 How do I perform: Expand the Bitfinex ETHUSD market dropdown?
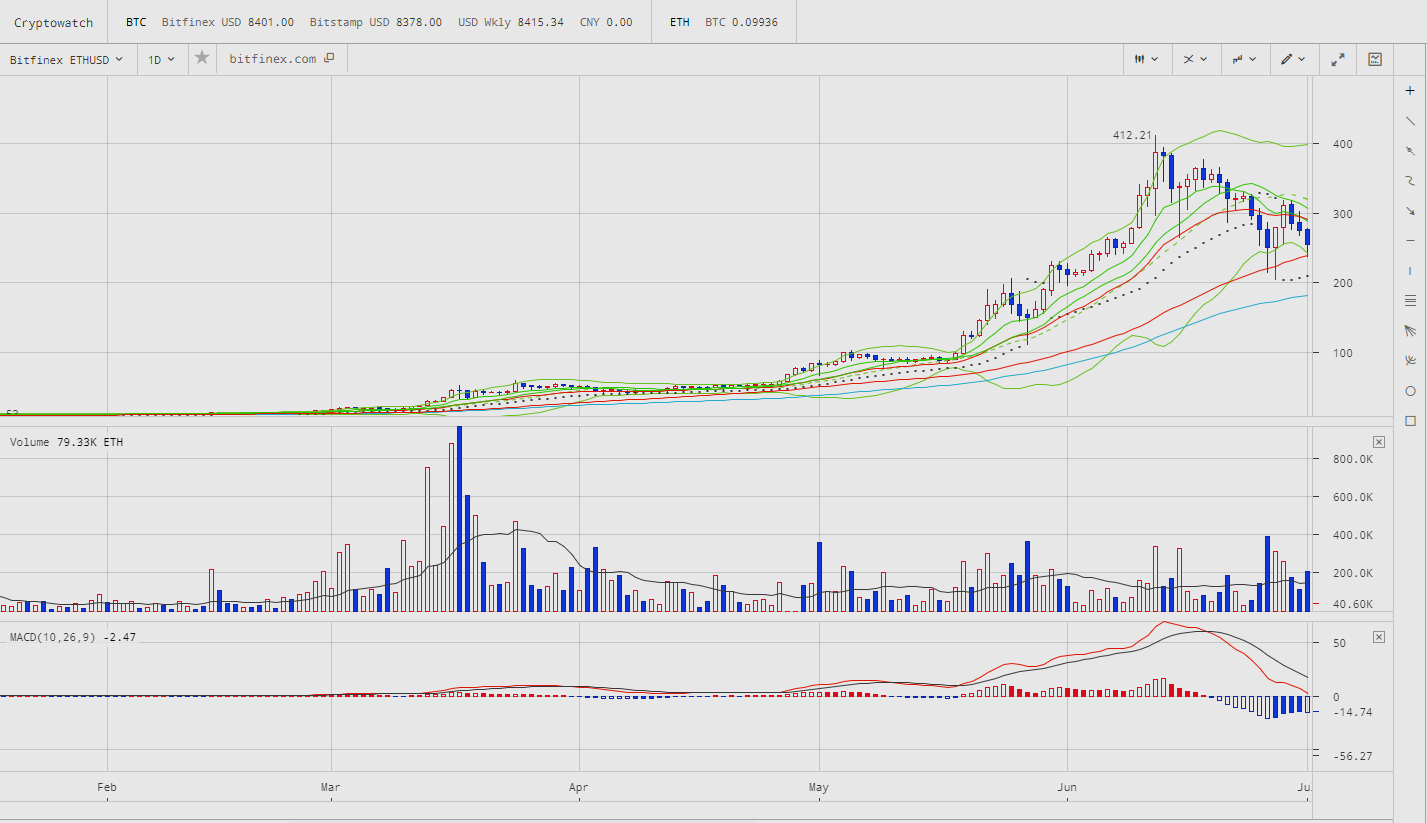(66, 59)
